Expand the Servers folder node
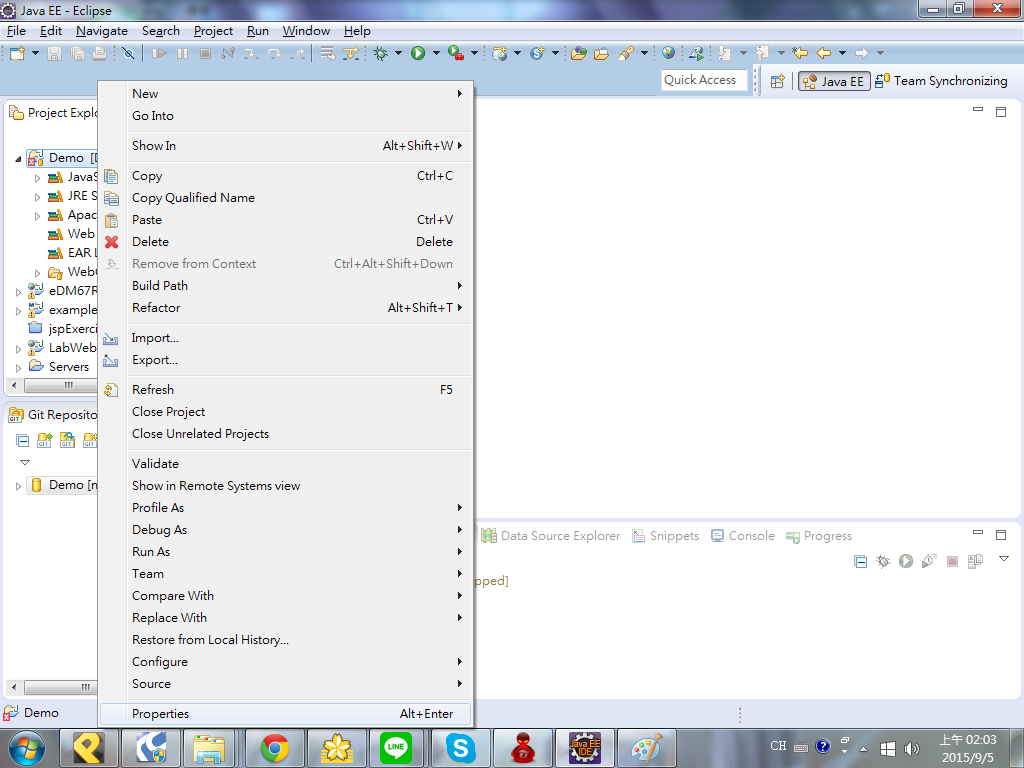The width and height of the screenshot is (1024, 768). [18, 368]
